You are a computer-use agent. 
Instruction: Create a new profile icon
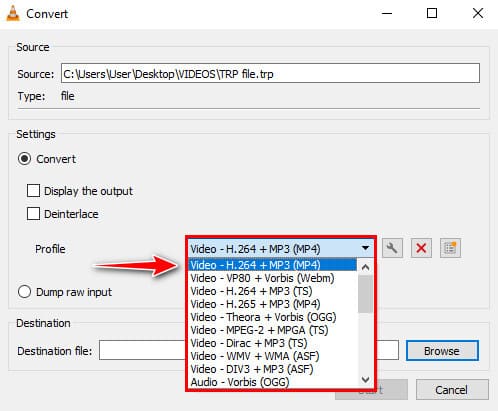[450, 248]
